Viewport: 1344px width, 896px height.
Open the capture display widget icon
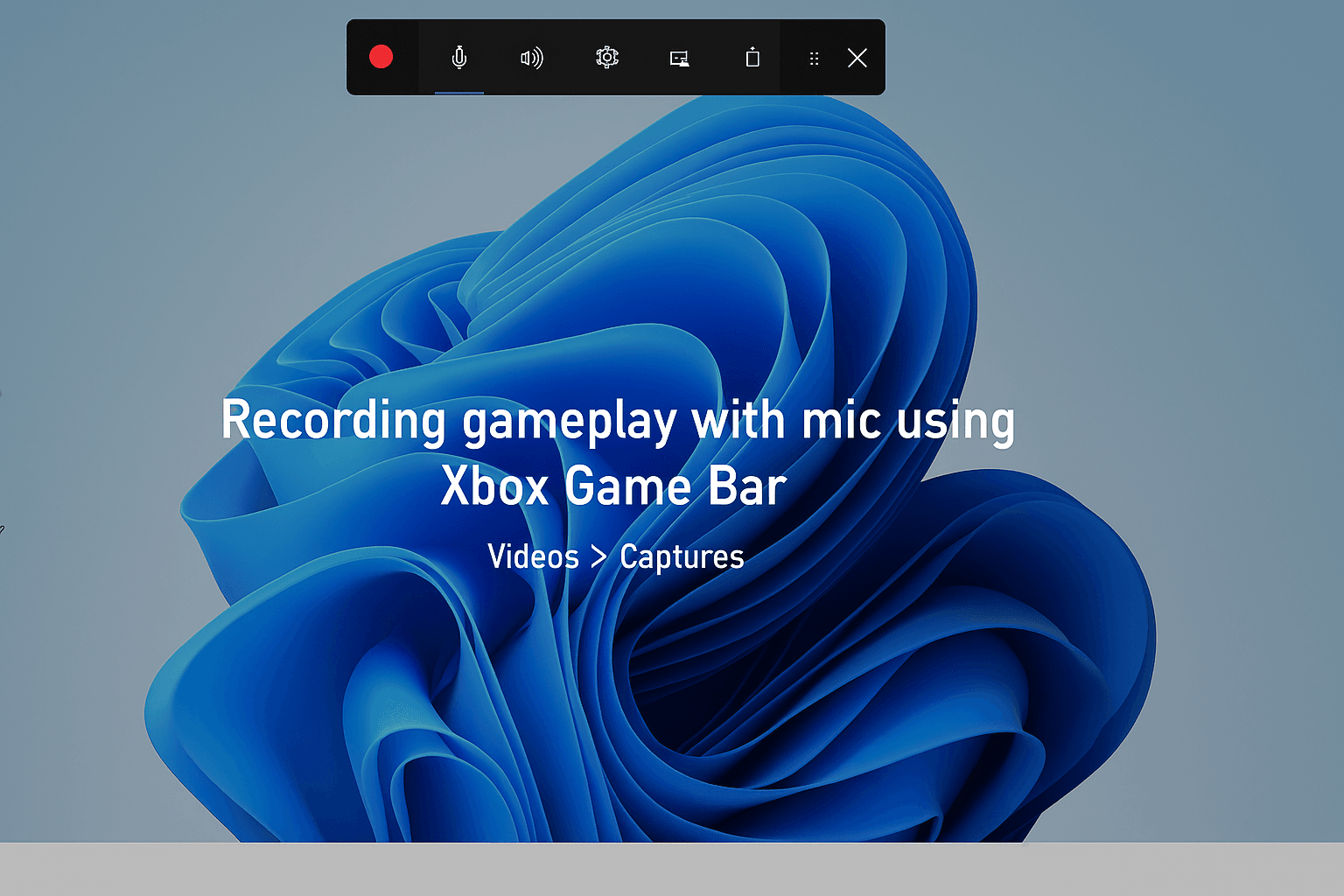(x=680, y=59)
